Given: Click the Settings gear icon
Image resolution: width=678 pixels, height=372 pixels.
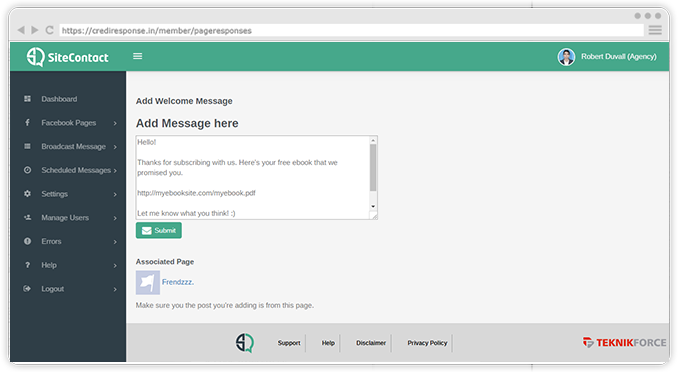Looking at the screenshot, I should click(x=27, y=194).
